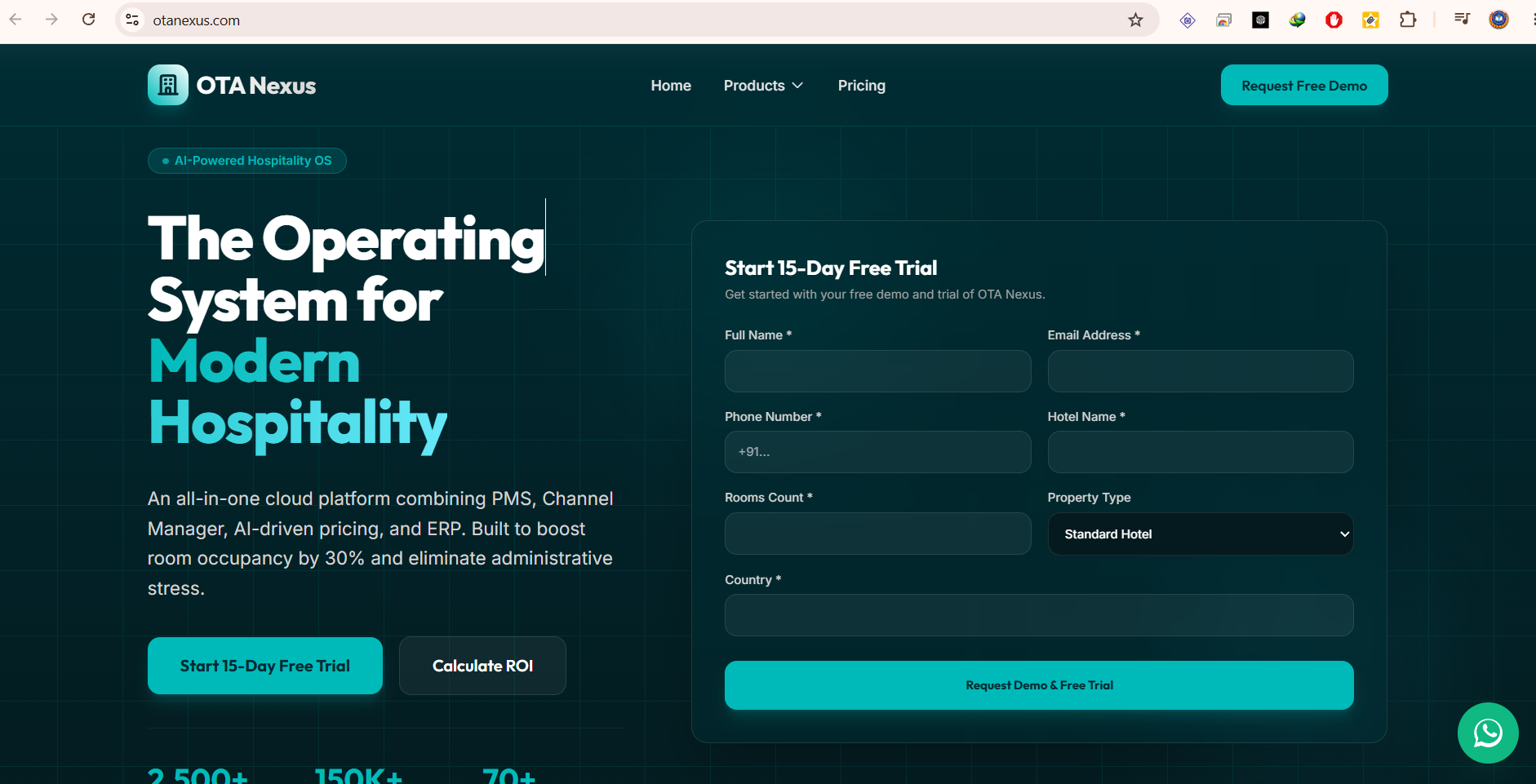Image resolution: width=1536 pixels, height=784 pixels.
Task: Click the OTA Nexus building logo icon
Action: pyautogui.click(x=168, y=85)
